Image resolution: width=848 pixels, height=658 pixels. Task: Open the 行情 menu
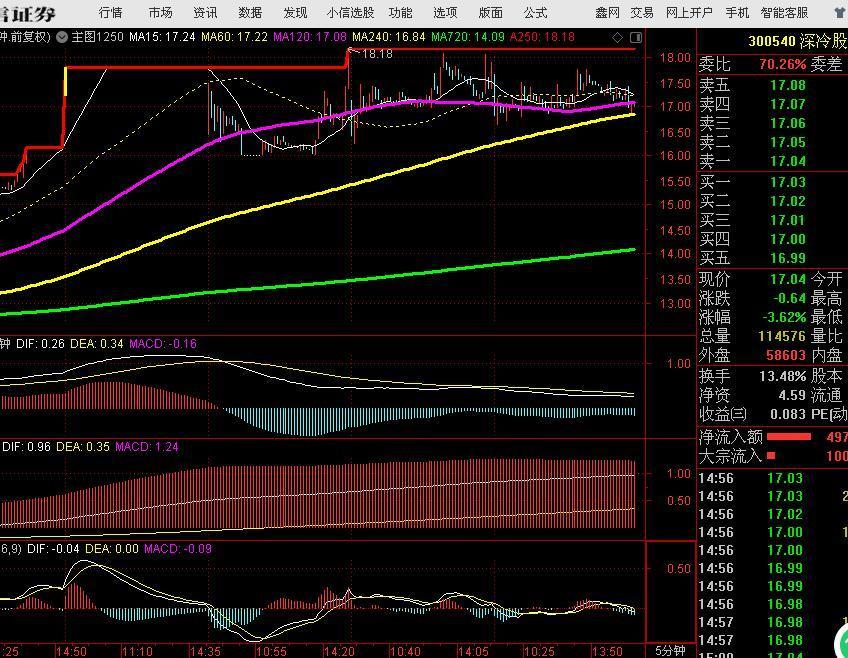(111, 13)
